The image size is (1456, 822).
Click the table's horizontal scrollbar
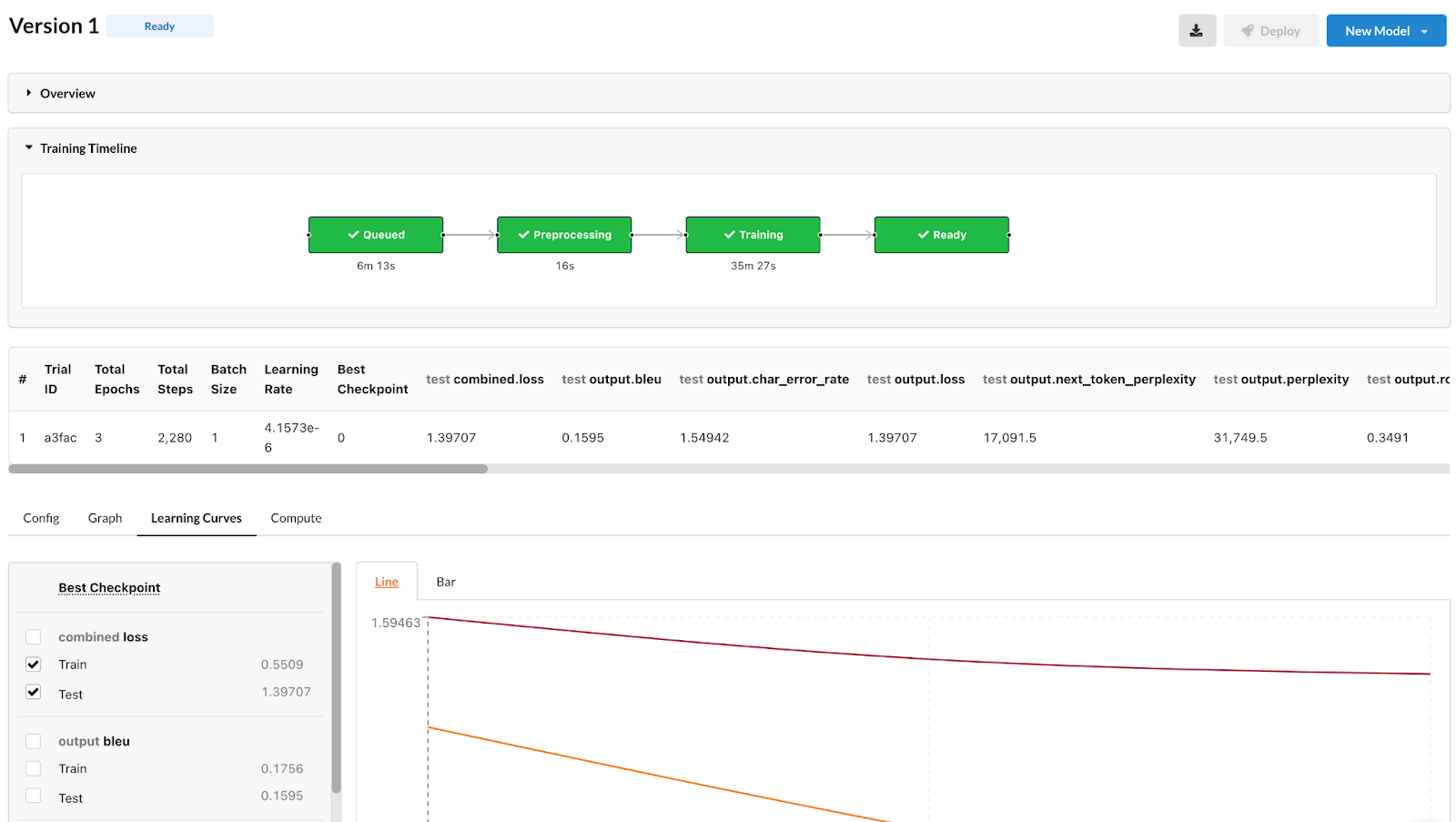(247, 468)
